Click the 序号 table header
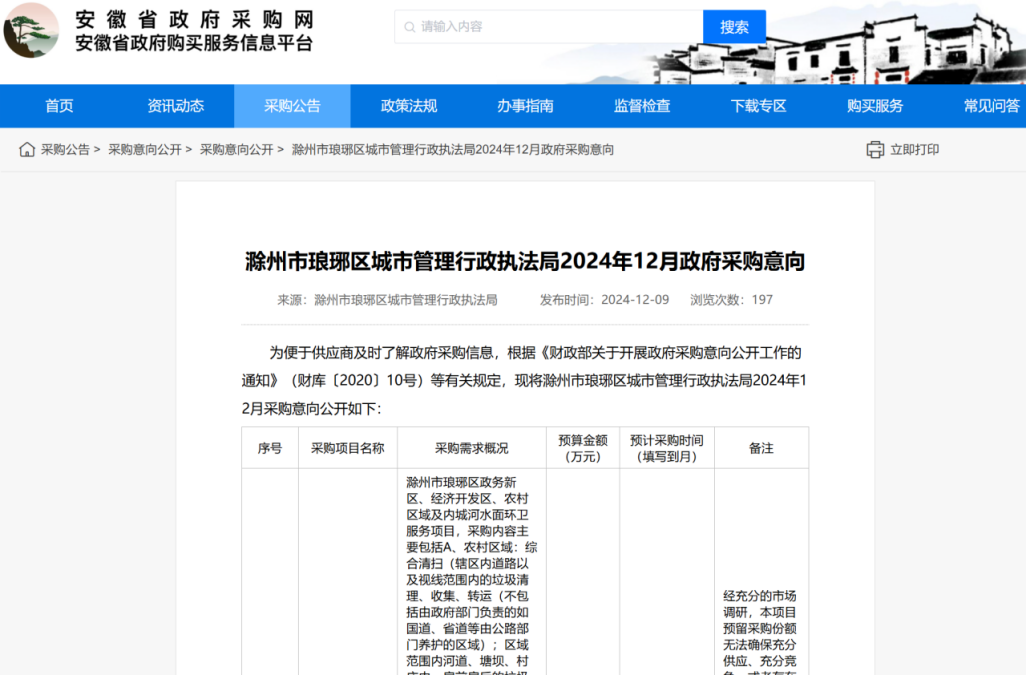 [x=270, y=448]
